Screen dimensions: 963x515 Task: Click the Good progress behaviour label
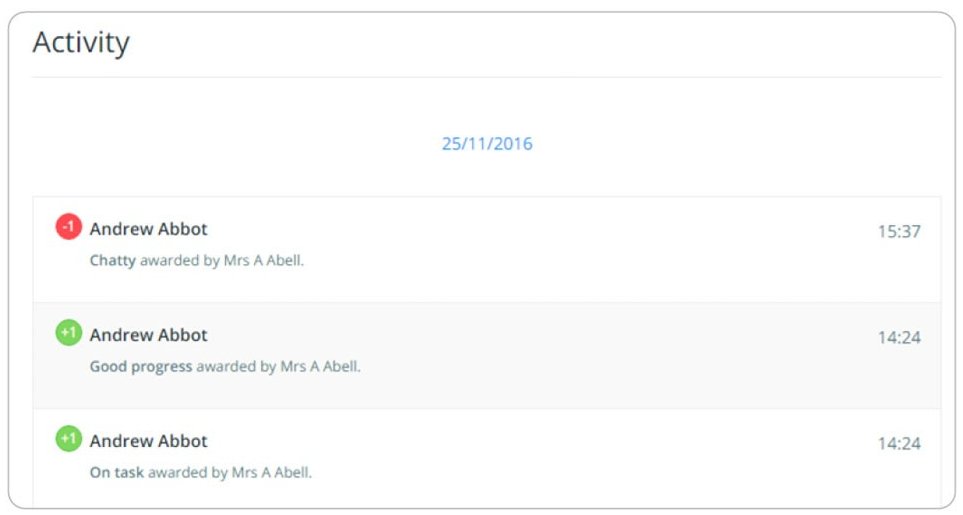[141, 367]
